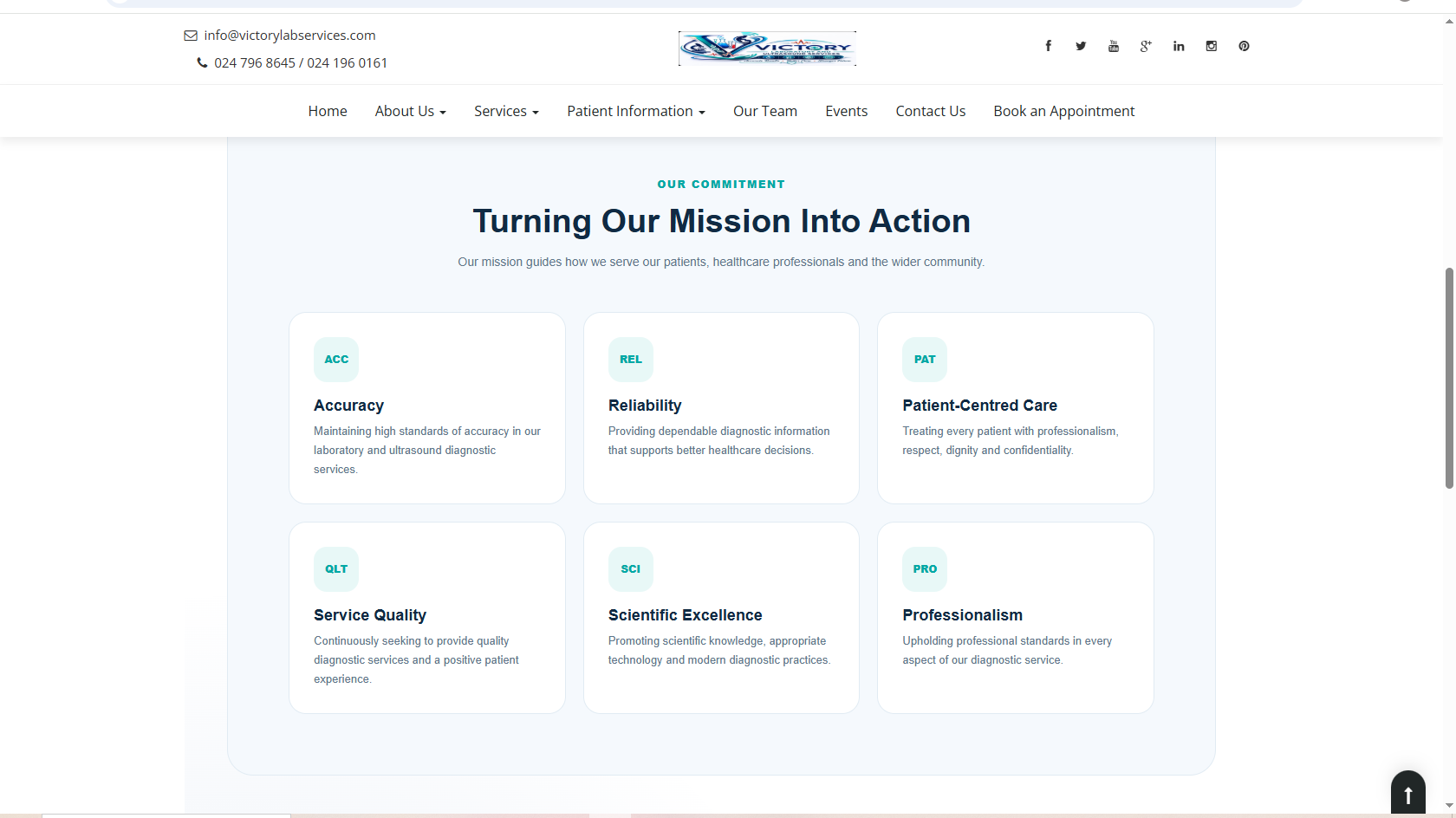Image resolution: width=1456 pixels, height=818 pixels.
Task: Open the YouTube social icon
Action: [x=1114, y=46]
